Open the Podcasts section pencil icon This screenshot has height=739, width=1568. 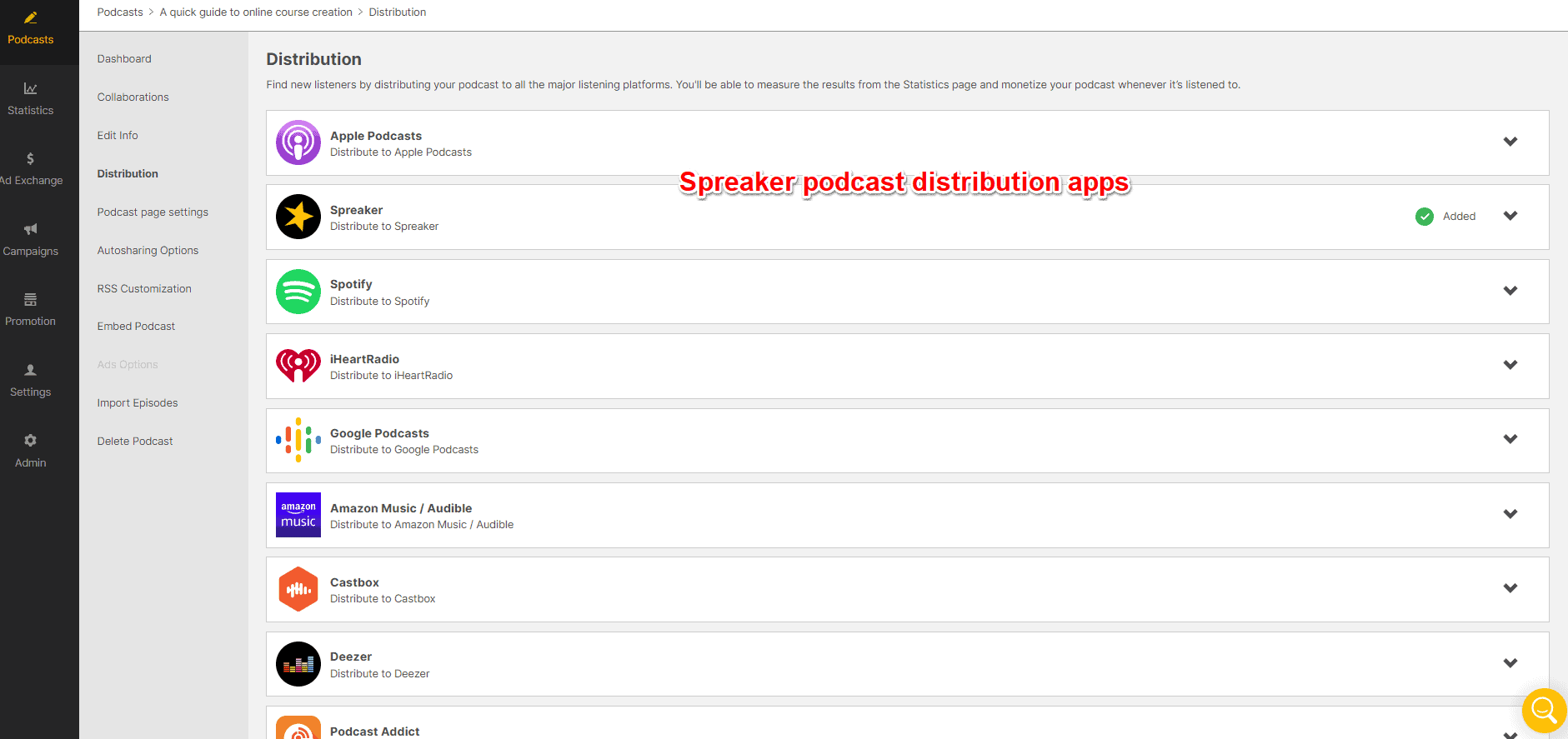pyautogui.click(x=31, y=17)
